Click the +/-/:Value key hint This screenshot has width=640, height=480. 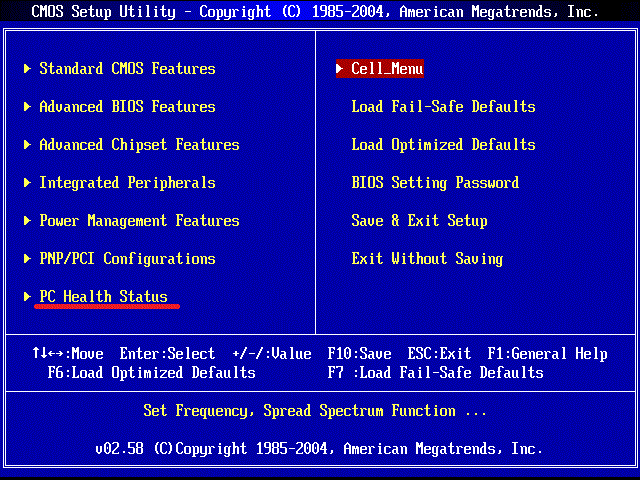pyautogui.click(x=272, y=353)
